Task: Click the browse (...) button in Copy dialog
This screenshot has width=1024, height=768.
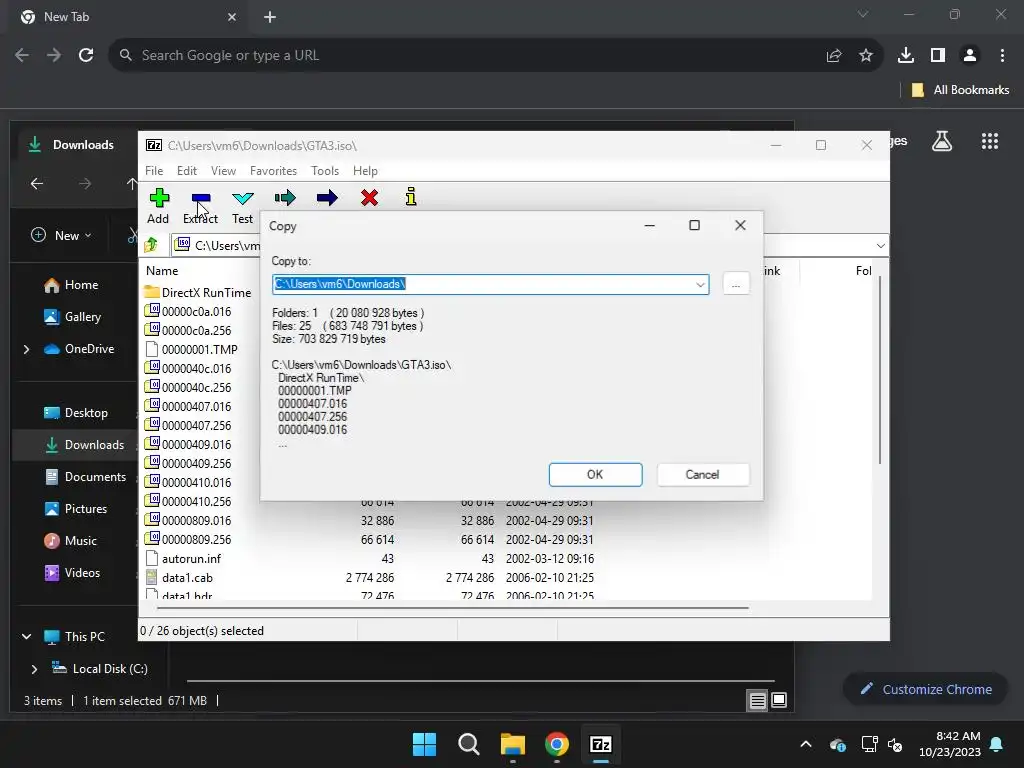Action: coord(736,284)
